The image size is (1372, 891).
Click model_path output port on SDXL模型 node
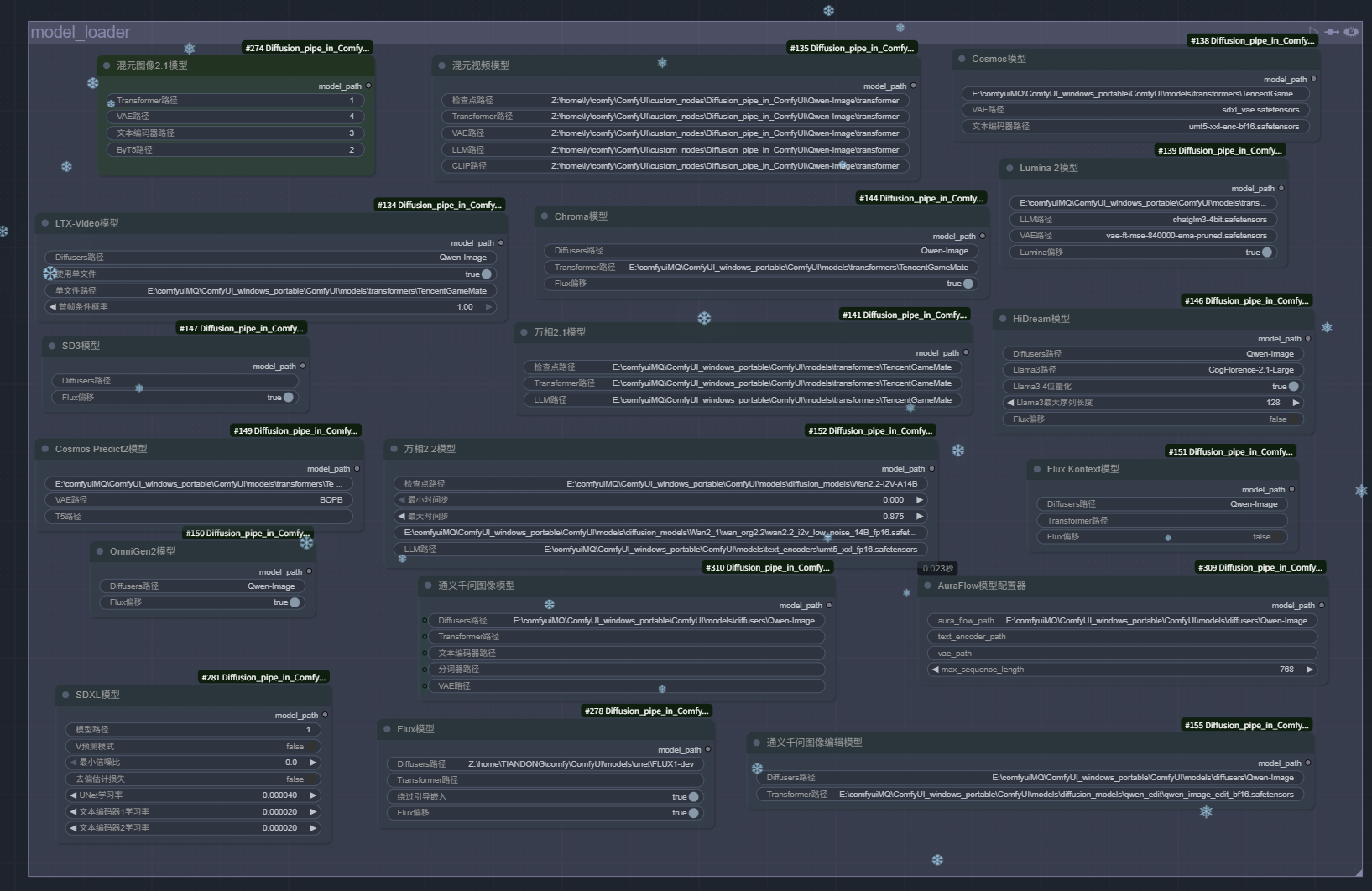325,715
